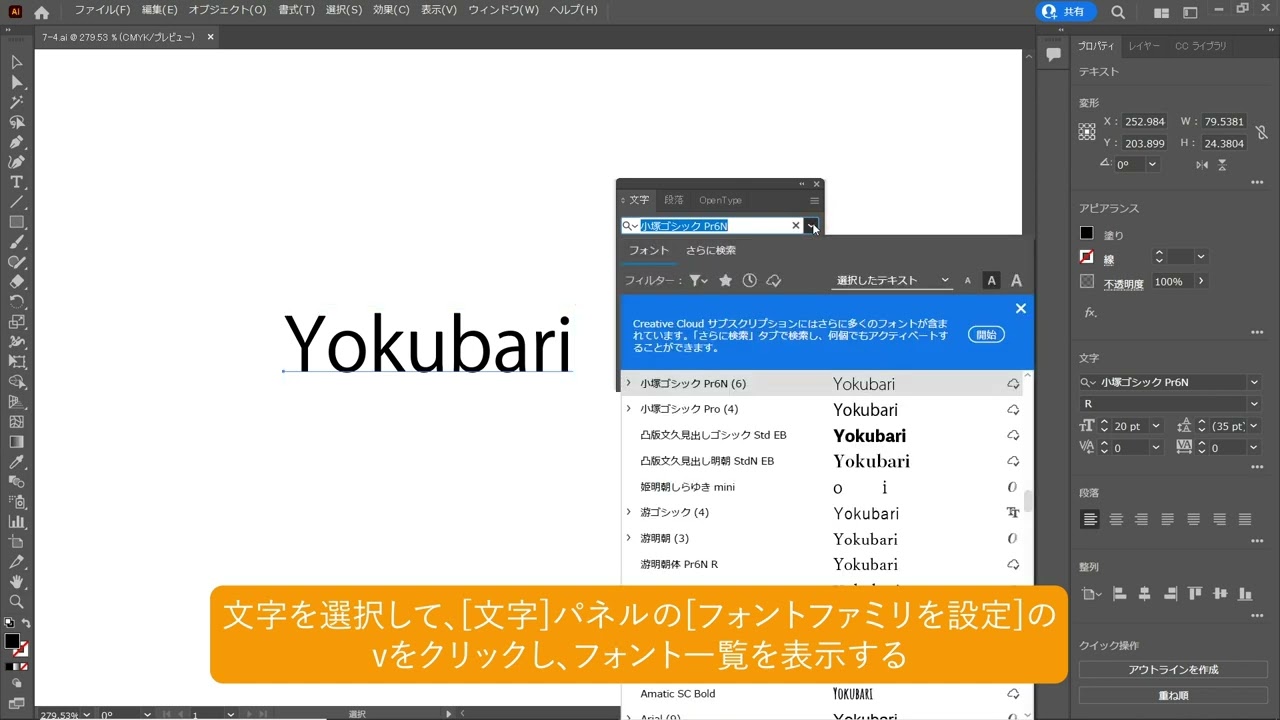Expand the 游ゴシック (4) font family

[x=628, y=512]
